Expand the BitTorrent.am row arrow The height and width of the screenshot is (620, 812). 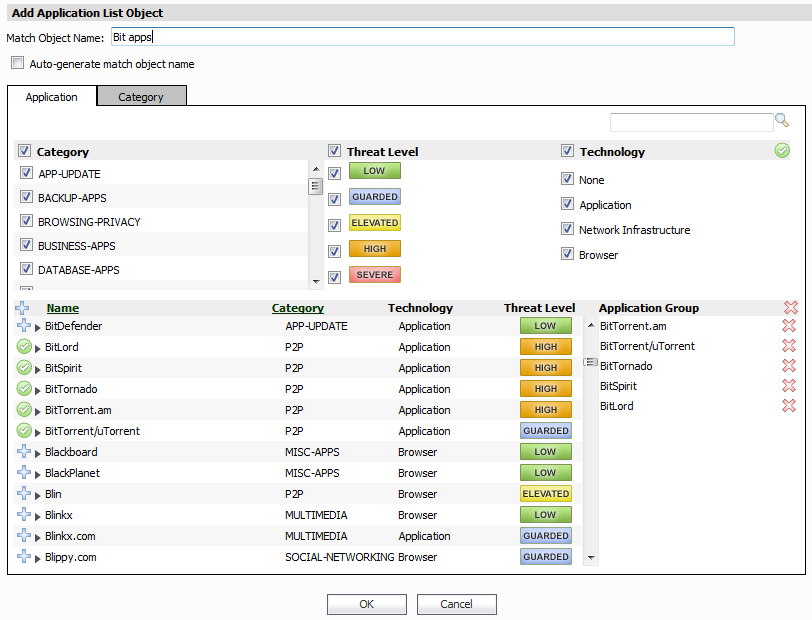(38, 411)
